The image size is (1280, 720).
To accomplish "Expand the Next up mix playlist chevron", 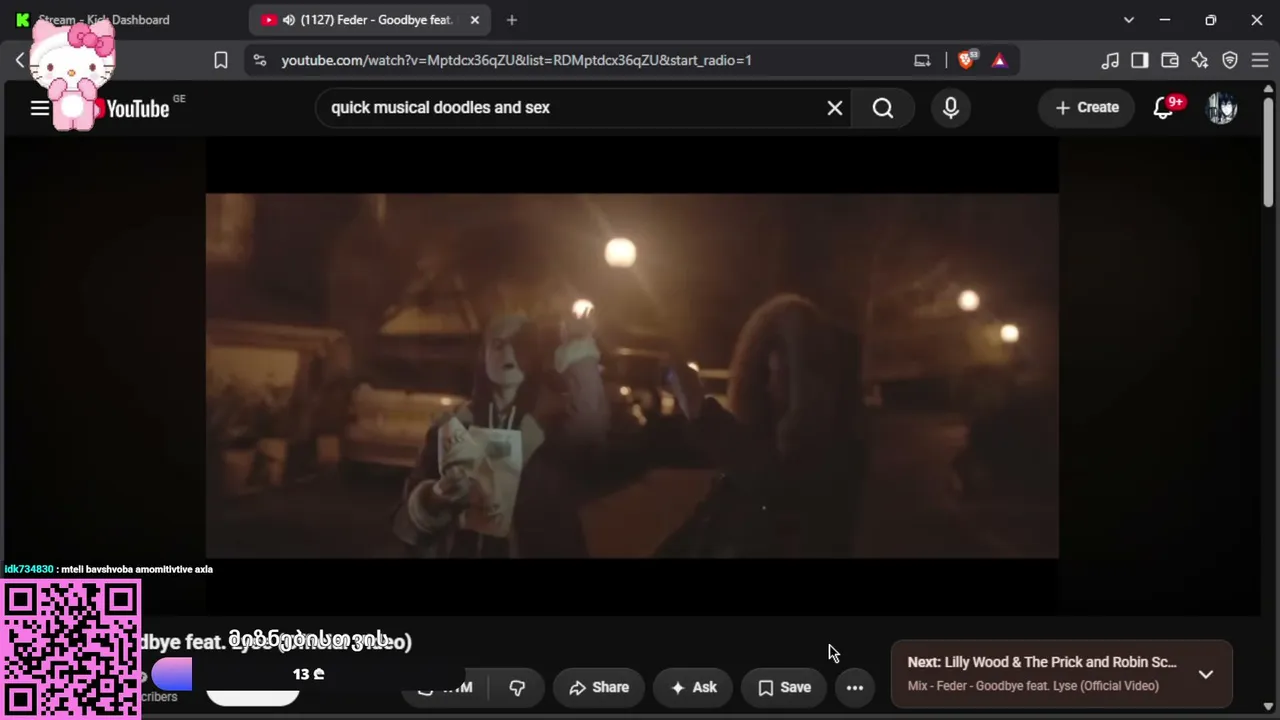I will click(1206, 674).
